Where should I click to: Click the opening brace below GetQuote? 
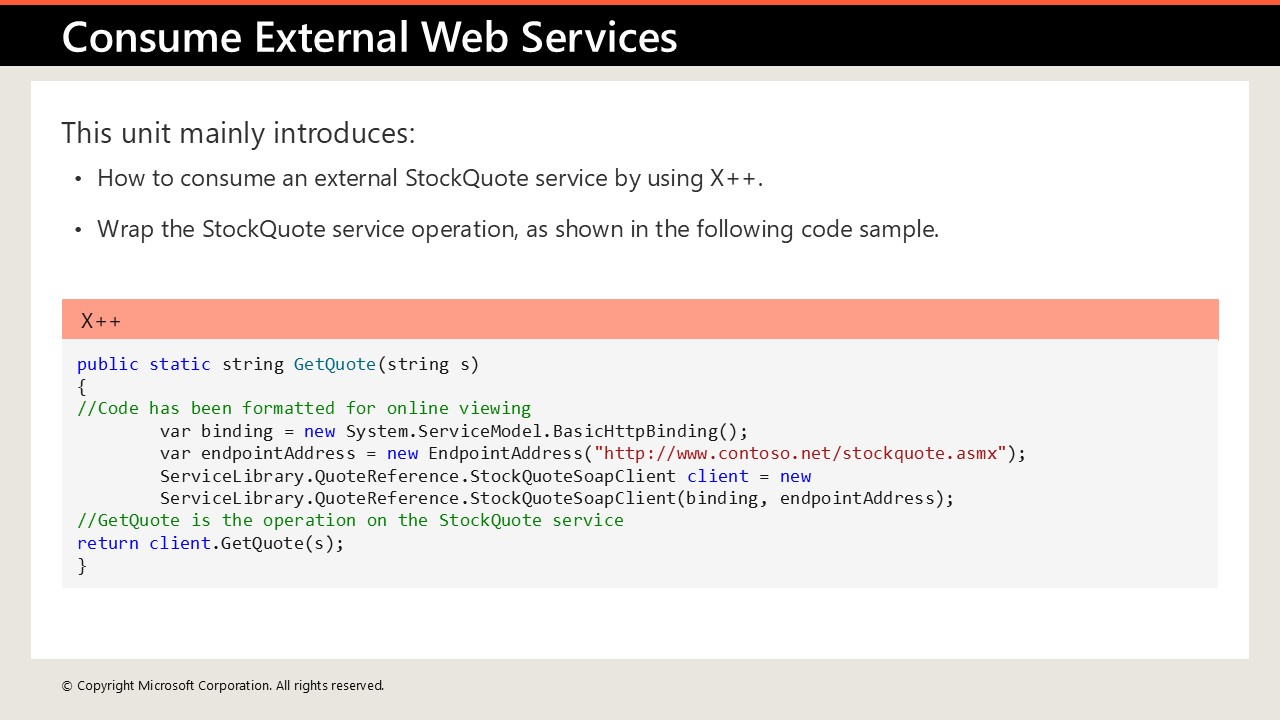[82, 386]
